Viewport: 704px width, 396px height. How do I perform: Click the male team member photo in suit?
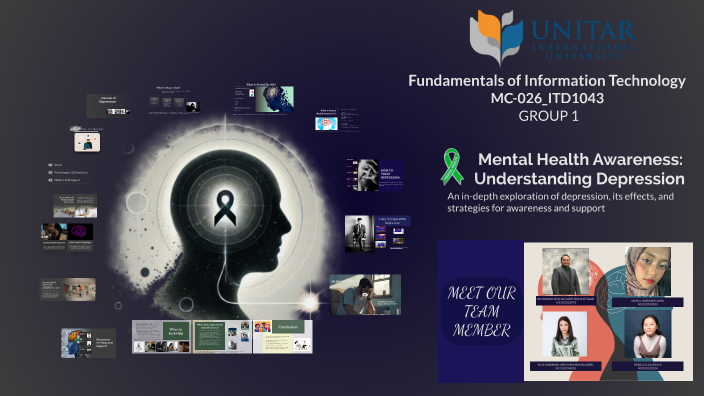[x=566, y=272]
